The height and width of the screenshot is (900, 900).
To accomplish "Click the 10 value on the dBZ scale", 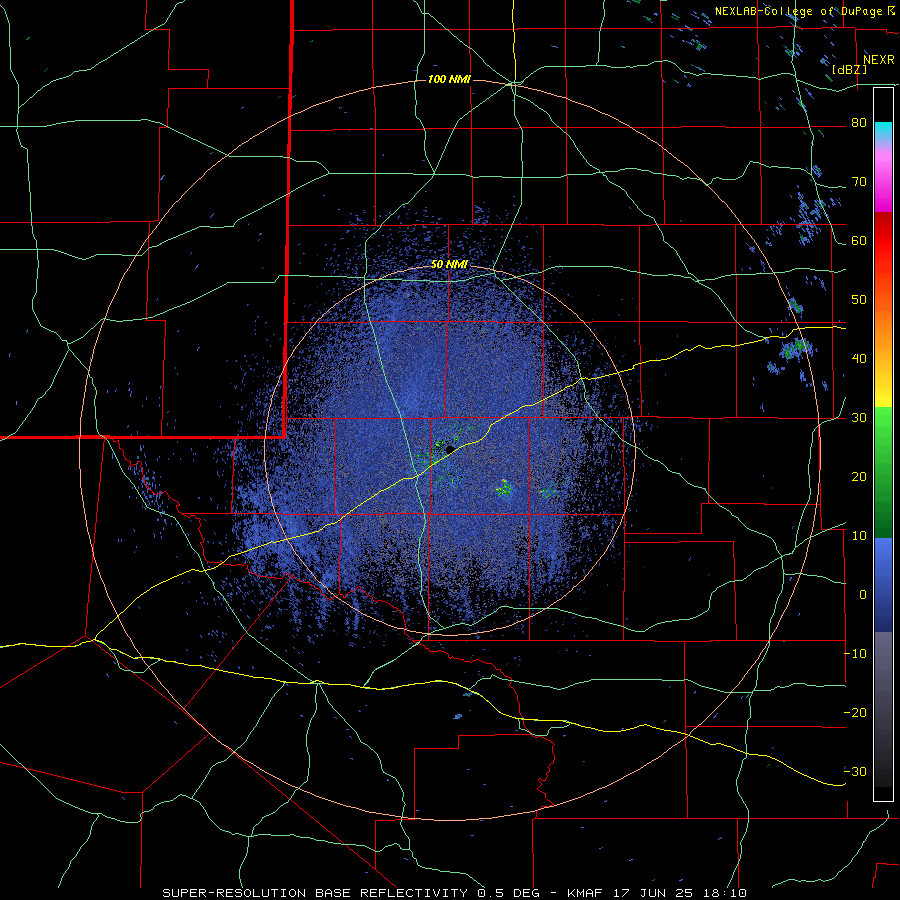I will click(859, 536).
